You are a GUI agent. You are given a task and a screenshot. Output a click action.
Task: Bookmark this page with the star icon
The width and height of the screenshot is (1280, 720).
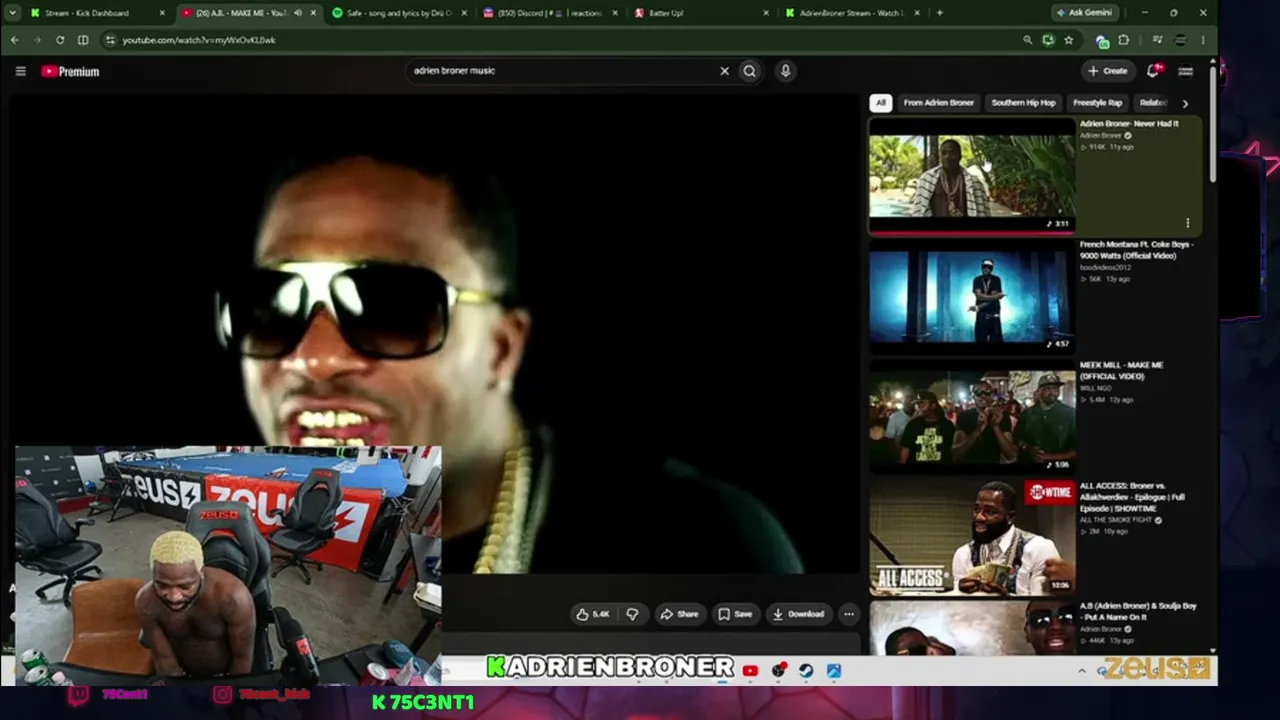(x=1068, y=40)
